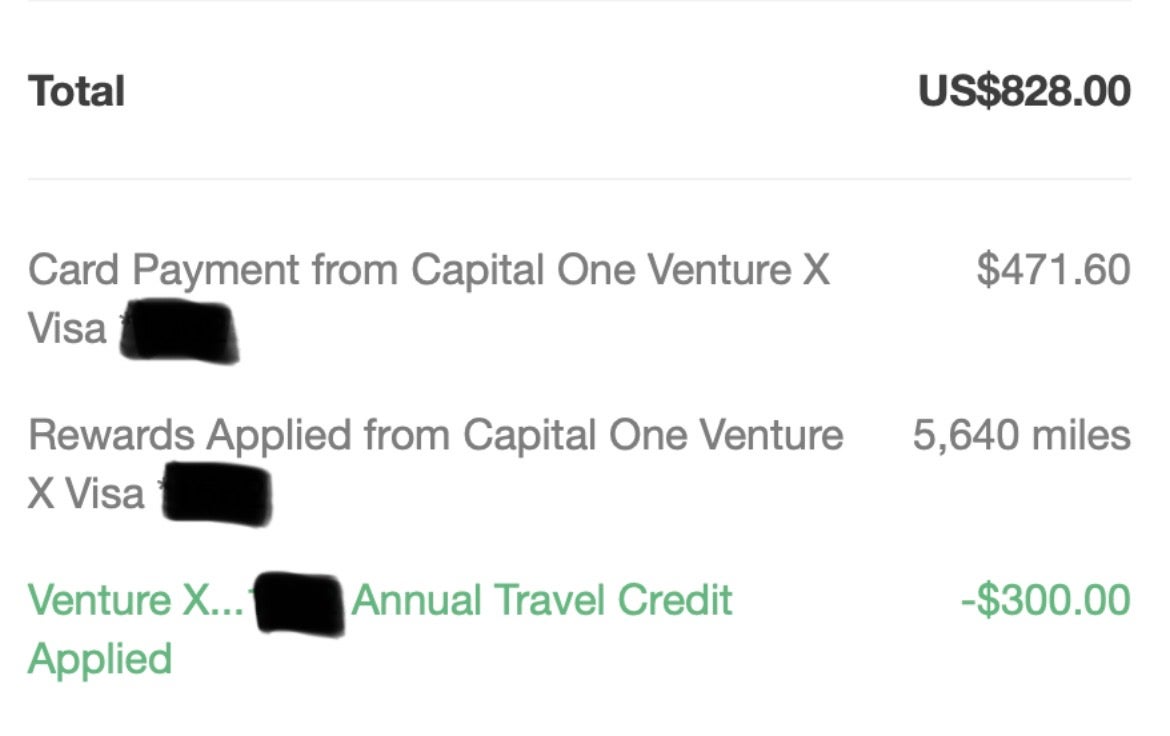Click "Venture" in the Rewards Applied line
Image resolution: width=1170 pixels, height=736 pixels.
(x=768, y=435)
